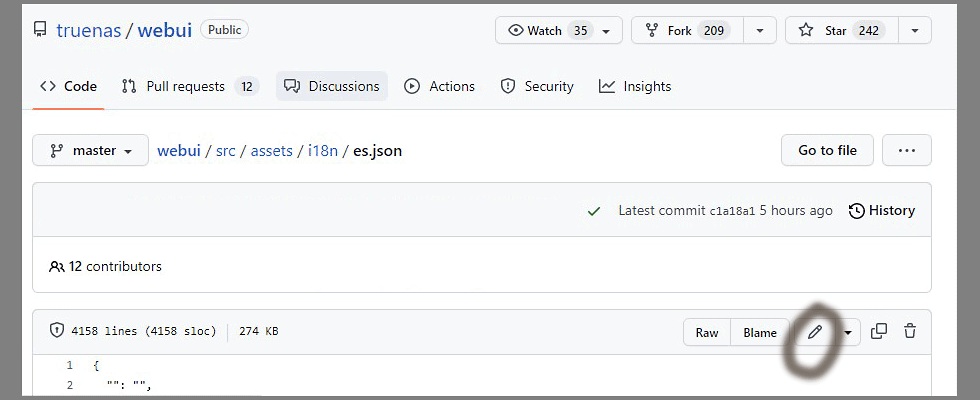Open the i18n folder breadcrumb link
980x400 pixels.
(323, 151)
